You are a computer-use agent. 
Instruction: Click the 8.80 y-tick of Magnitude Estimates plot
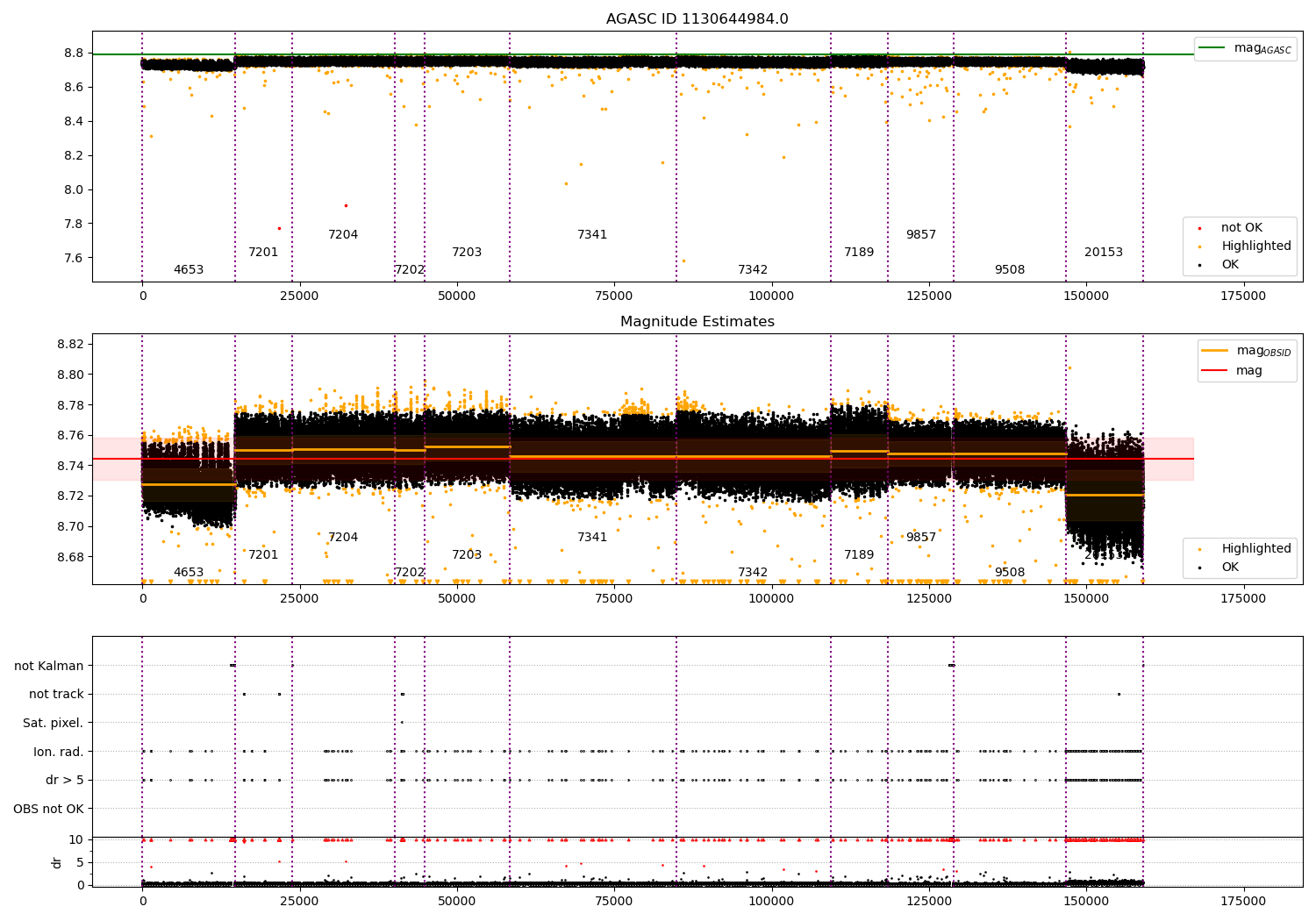[x=70, y=375]
